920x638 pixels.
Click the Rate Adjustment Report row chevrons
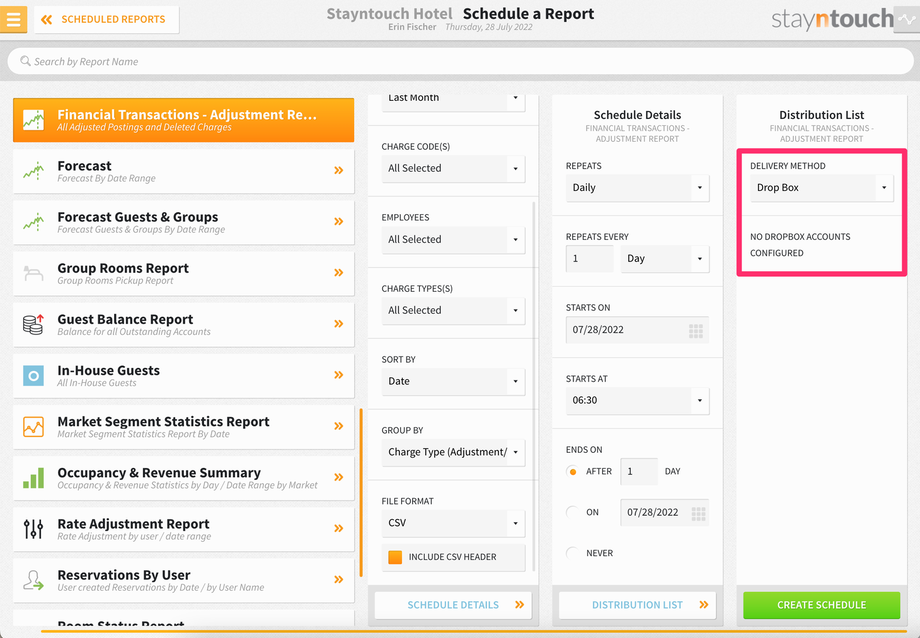[339, 528]
